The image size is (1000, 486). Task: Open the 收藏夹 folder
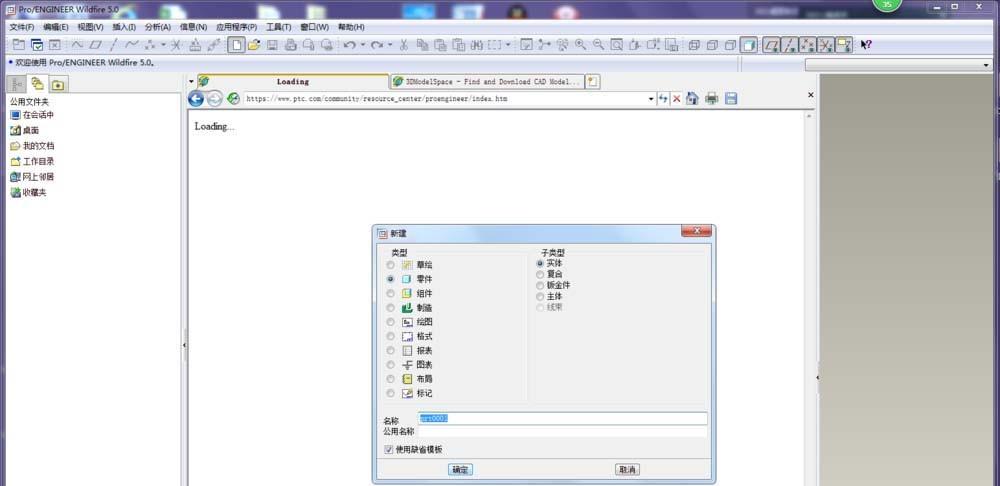(x=28, y=193)
